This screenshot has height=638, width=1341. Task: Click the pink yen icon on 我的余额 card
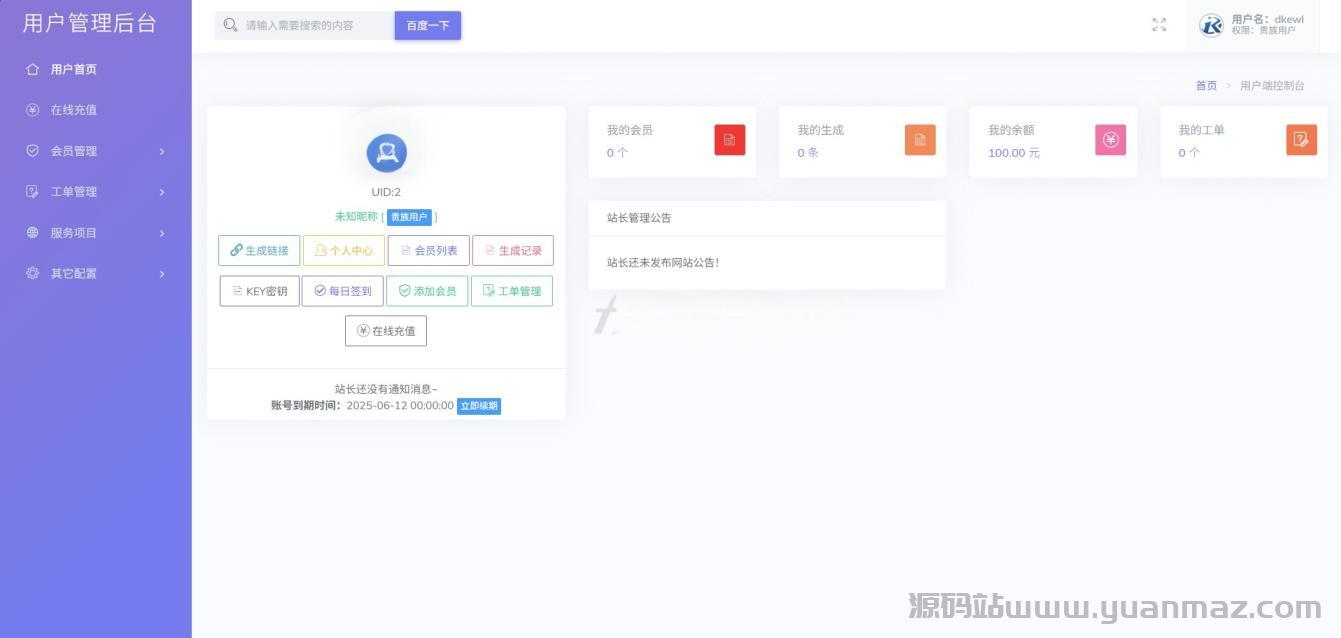point(1110,140)
